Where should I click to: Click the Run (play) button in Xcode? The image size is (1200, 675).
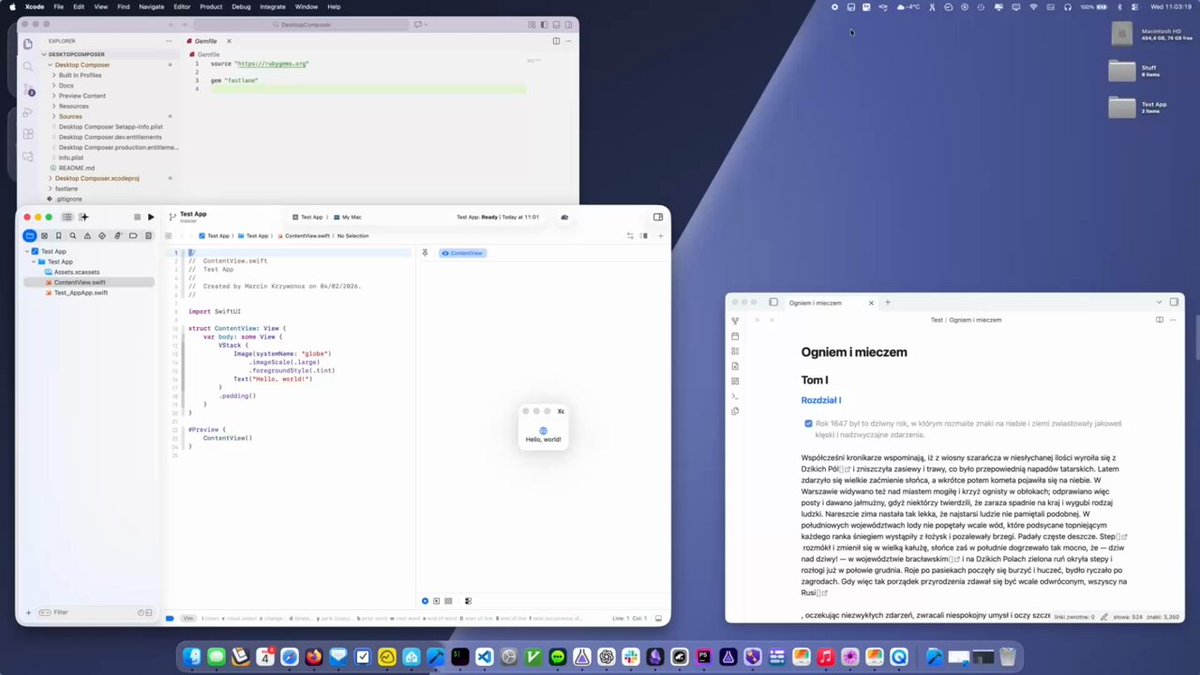coord(151,217)
